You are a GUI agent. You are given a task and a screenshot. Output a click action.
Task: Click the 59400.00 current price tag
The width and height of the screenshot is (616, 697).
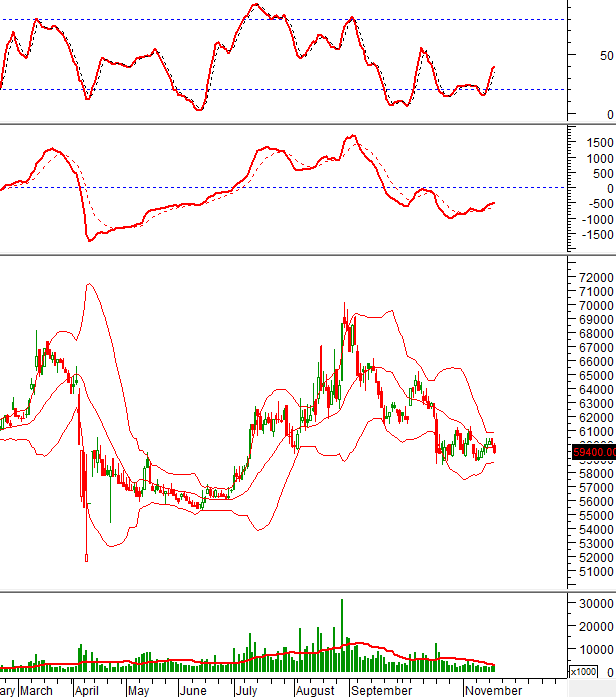point(592,452)
